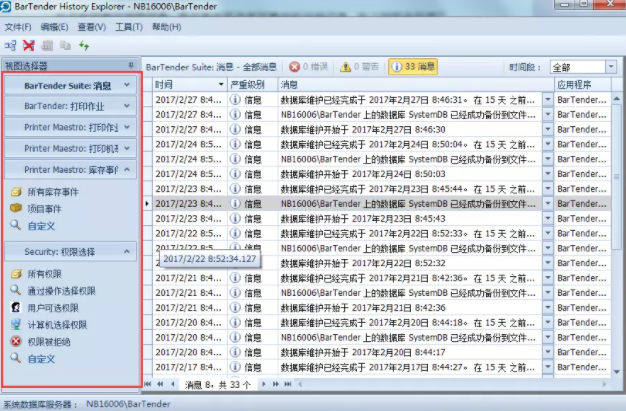Open the 编辑(E) menu

click(x=54, y=27)
